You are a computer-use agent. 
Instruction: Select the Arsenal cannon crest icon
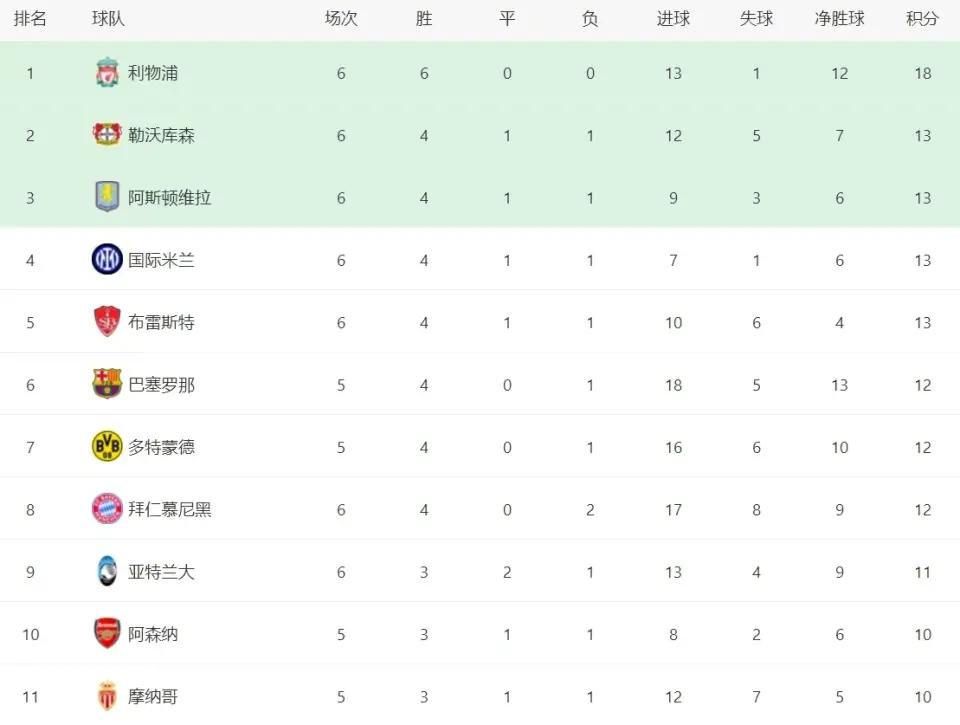coord(107,633)
